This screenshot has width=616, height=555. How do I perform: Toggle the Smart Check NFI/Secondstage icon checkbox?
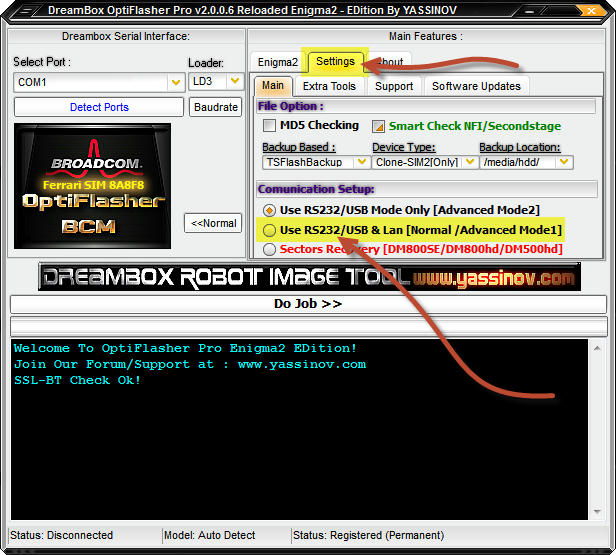point(379,127)
